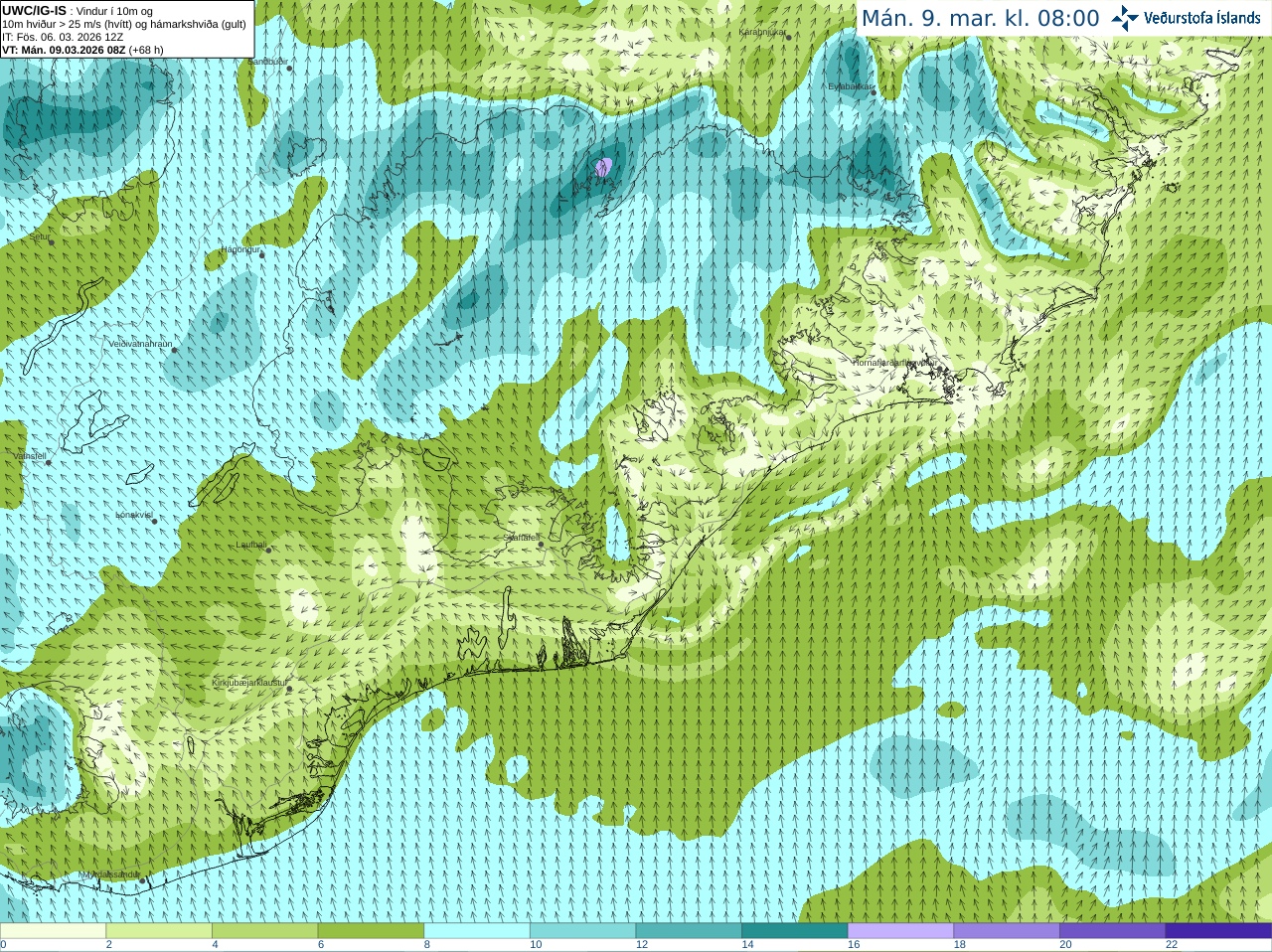Click the VT: Mán. 09.03.2026 08Z valid time

(x=64, y=50)
